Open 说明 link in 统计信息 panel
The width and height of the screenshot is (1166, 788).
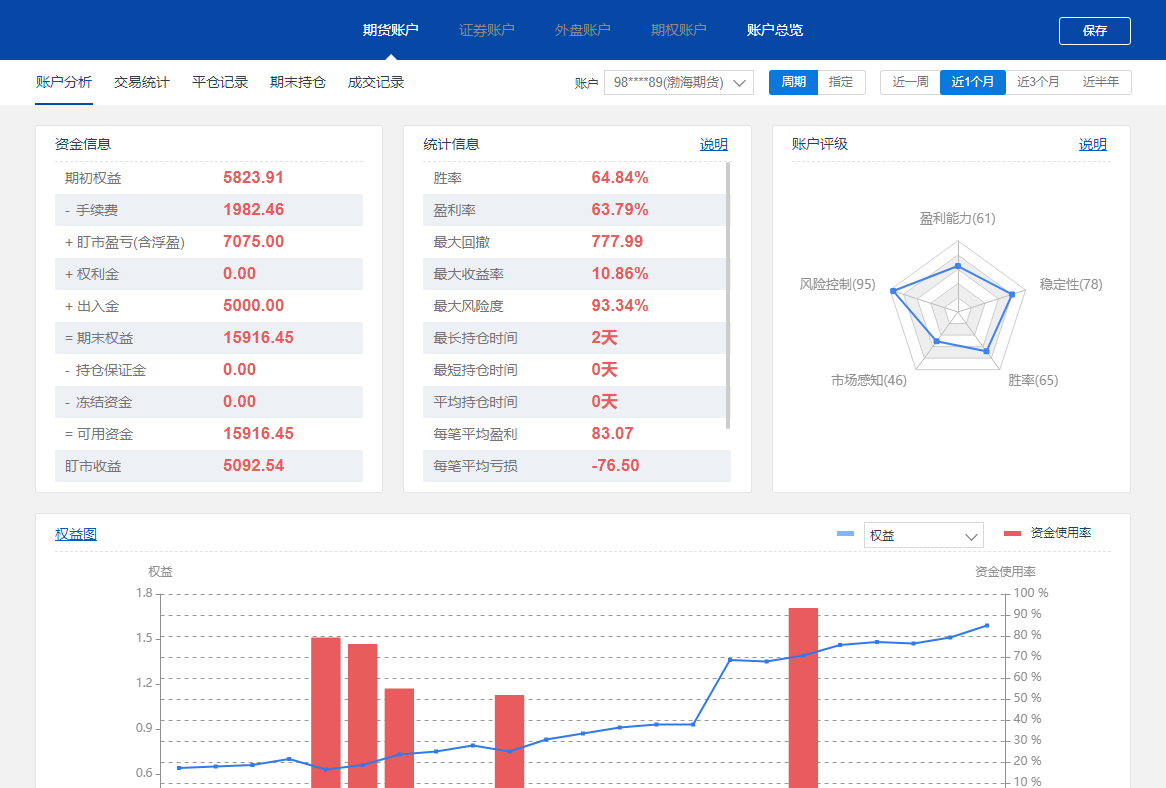click(714, 144)
